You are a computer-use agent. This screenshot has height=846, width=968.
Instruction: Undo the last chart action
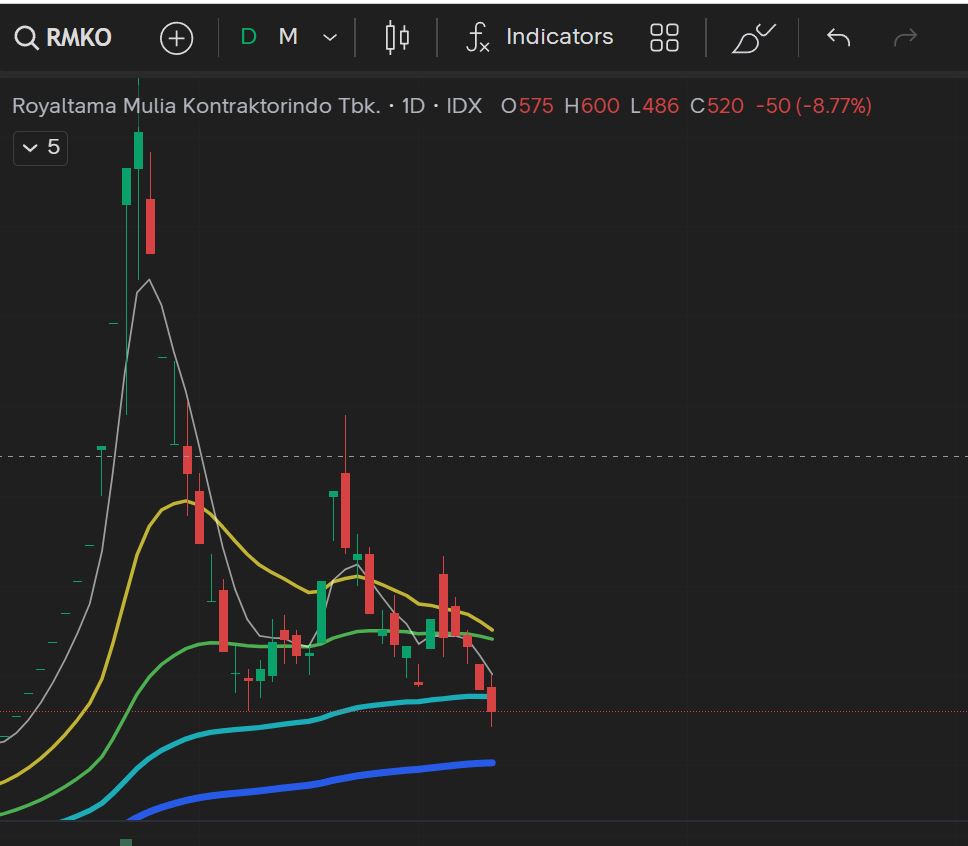click(838, 38)
